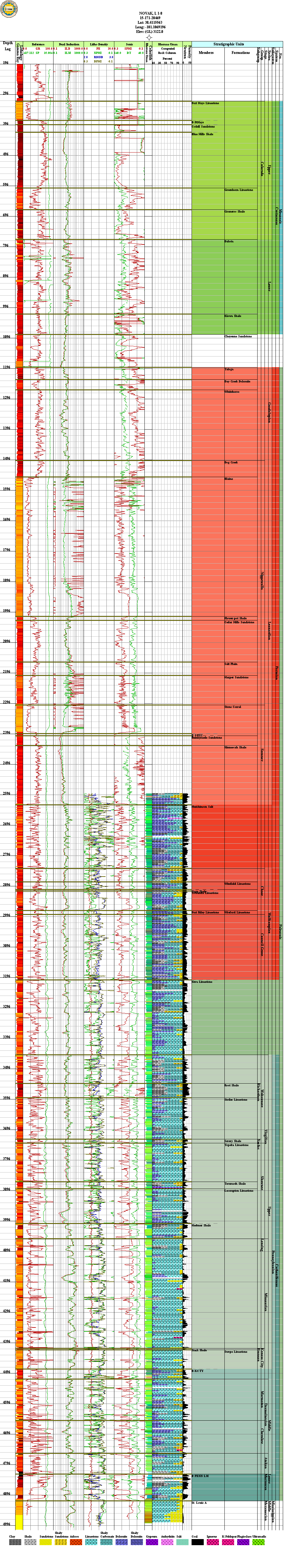Screen dimensions: 298x1568
Task: Click the Shaly Dolomite pattern in the legend
Action: pos(137,1542)
